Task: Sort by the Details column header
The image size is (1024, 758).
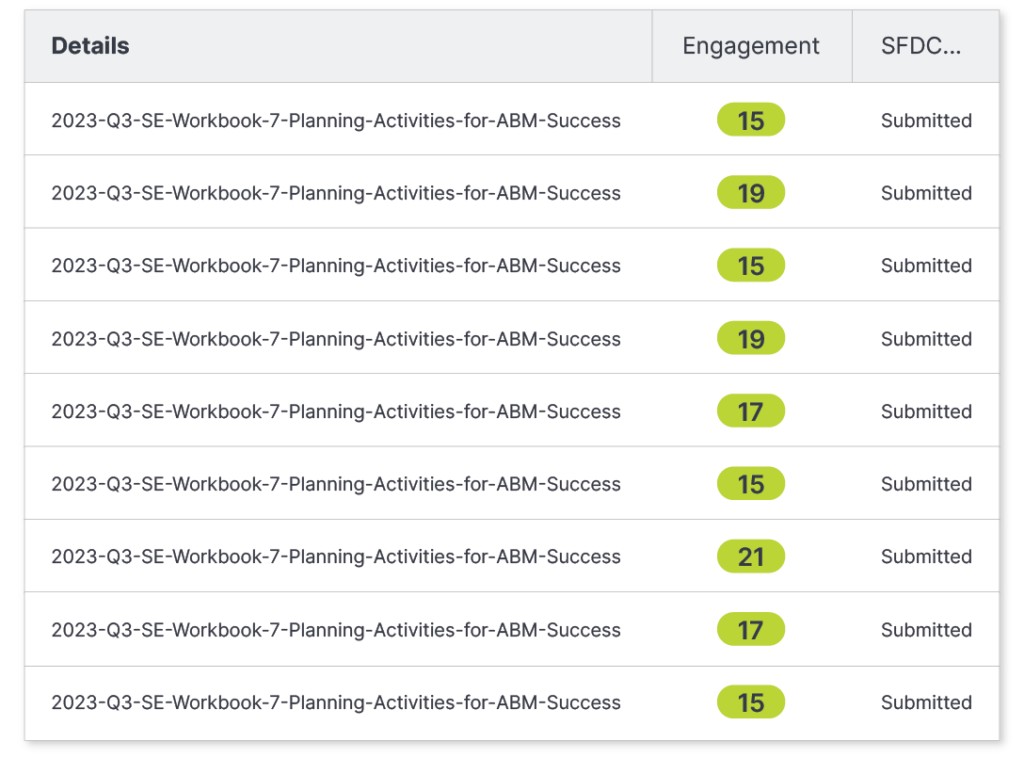Action: 89,45
